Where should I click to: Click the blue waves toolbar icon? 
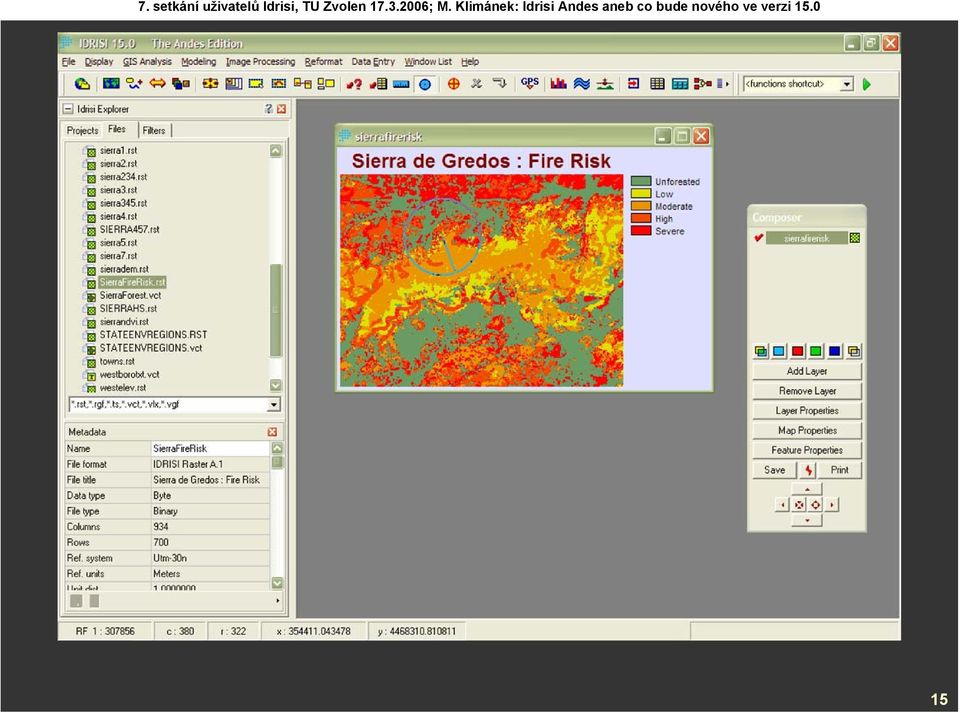581,84
